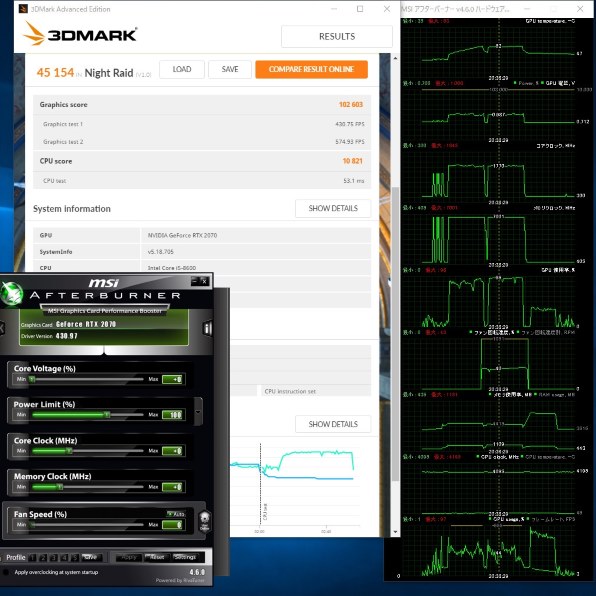596x596 pixels.
Task: Click NVIDIA GeForce RTX 2070 GPU cell
Action: [256, 235]
